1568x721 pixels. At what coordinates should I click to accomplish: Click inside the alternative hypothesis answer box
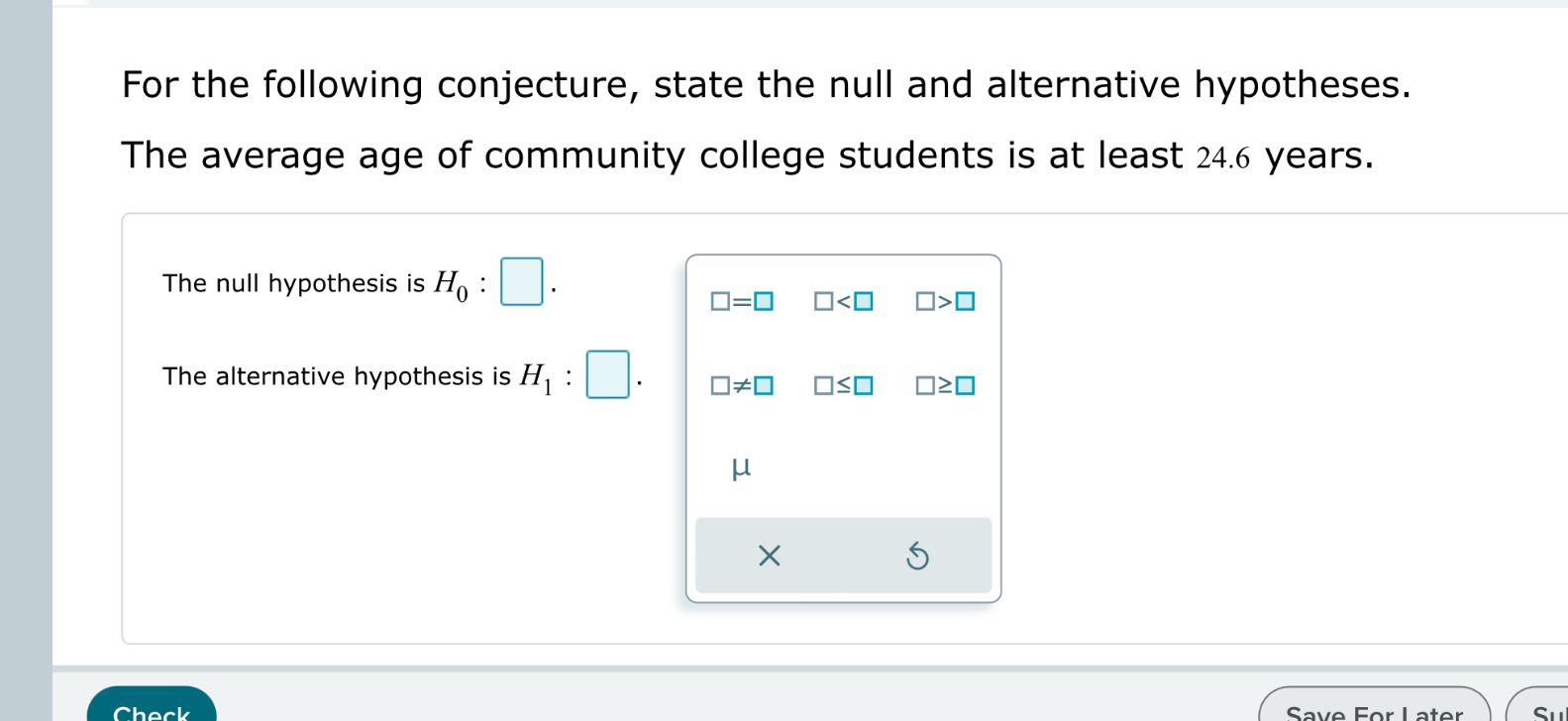pyautogui.click(x=607, y=375)
